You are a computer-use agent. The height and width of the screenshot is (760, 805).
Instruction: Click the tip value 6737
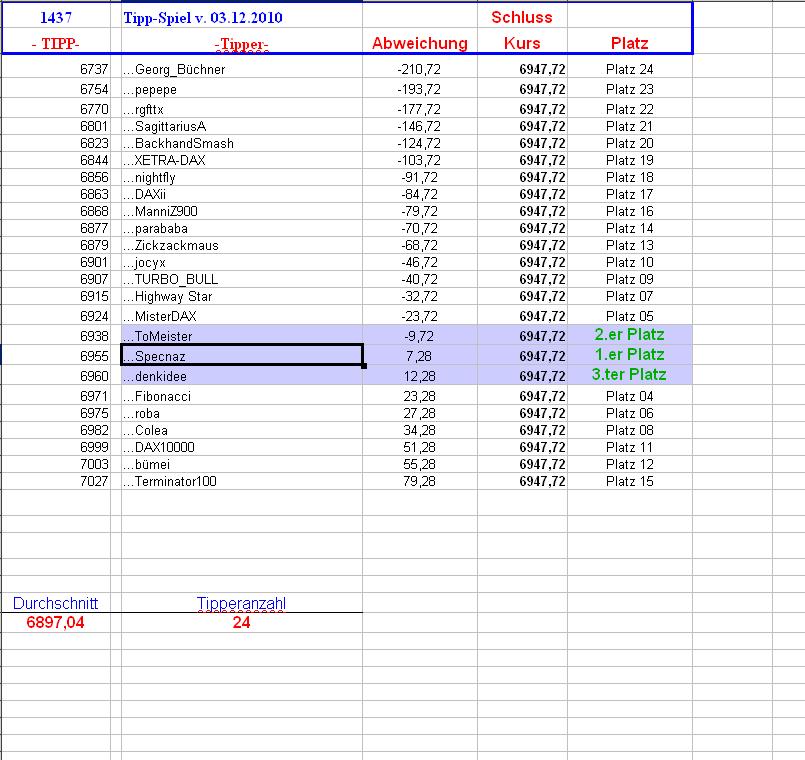pyautogui.click(x=94, y=69)
